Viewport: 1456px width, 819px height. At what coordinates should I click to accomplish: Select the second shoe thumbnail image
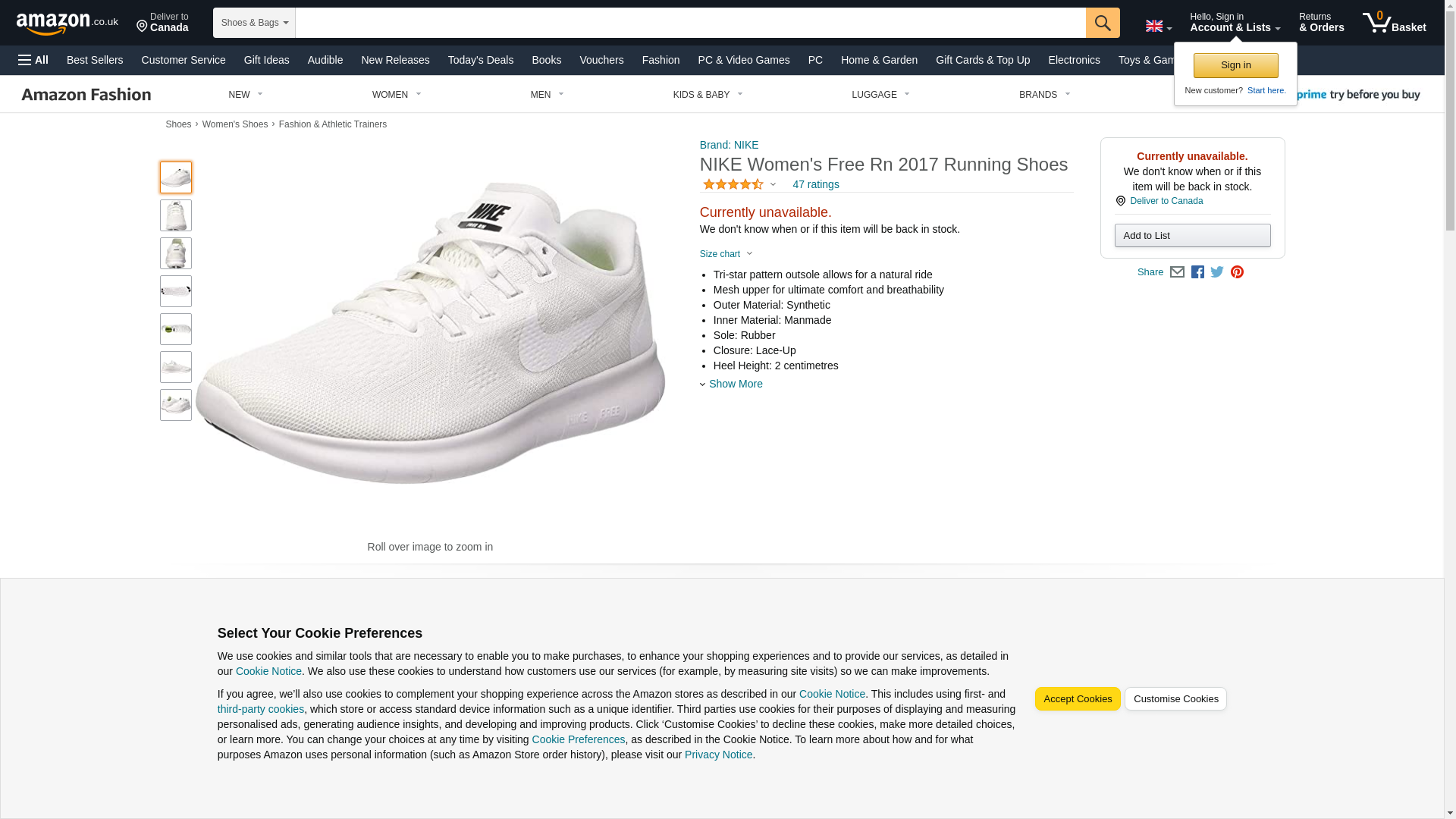click(176, 215)
